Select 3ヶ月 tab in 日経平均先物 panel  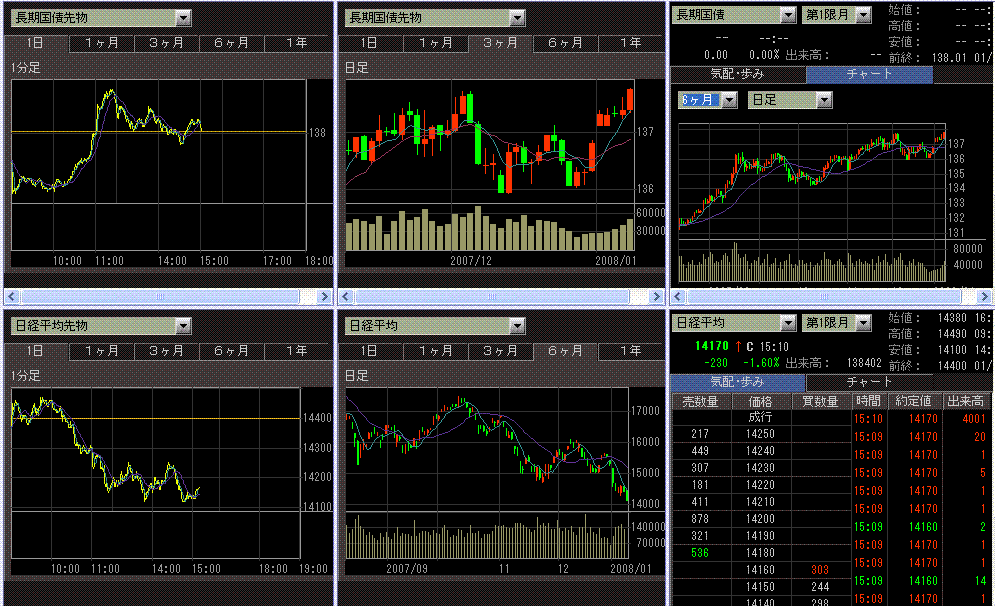[x=166, y=351]
